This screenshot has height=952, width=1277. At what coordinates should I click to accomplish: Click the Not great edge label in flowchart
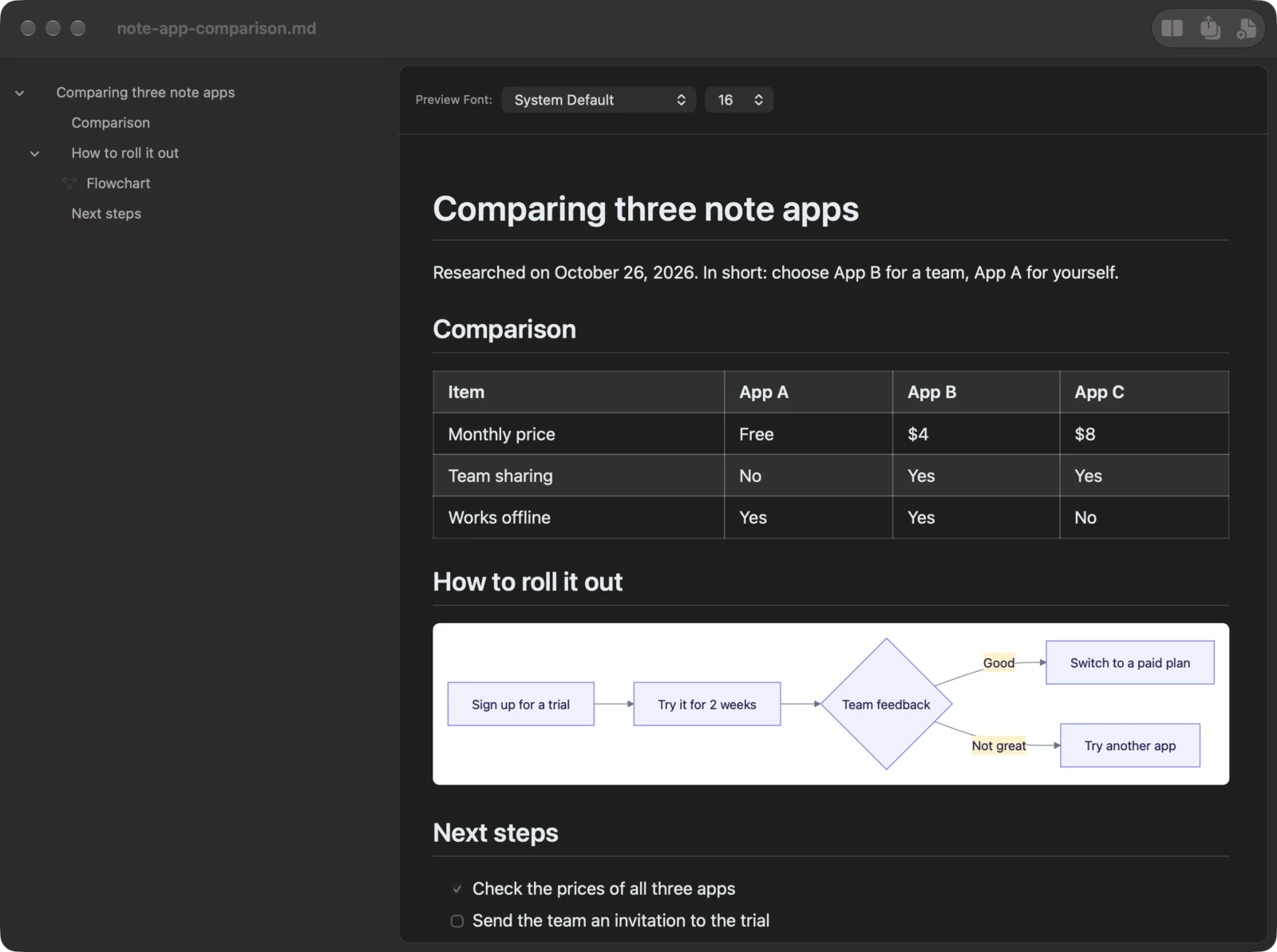click(998, 745)
